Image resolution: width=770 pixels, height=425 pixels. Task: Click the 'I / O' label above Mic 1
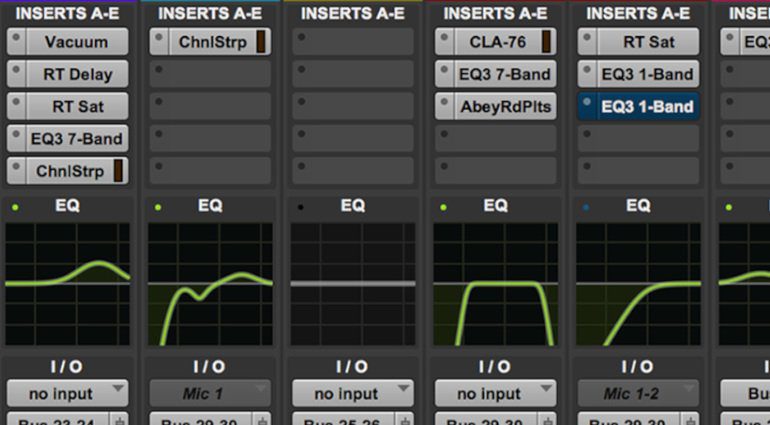[209, 367]
